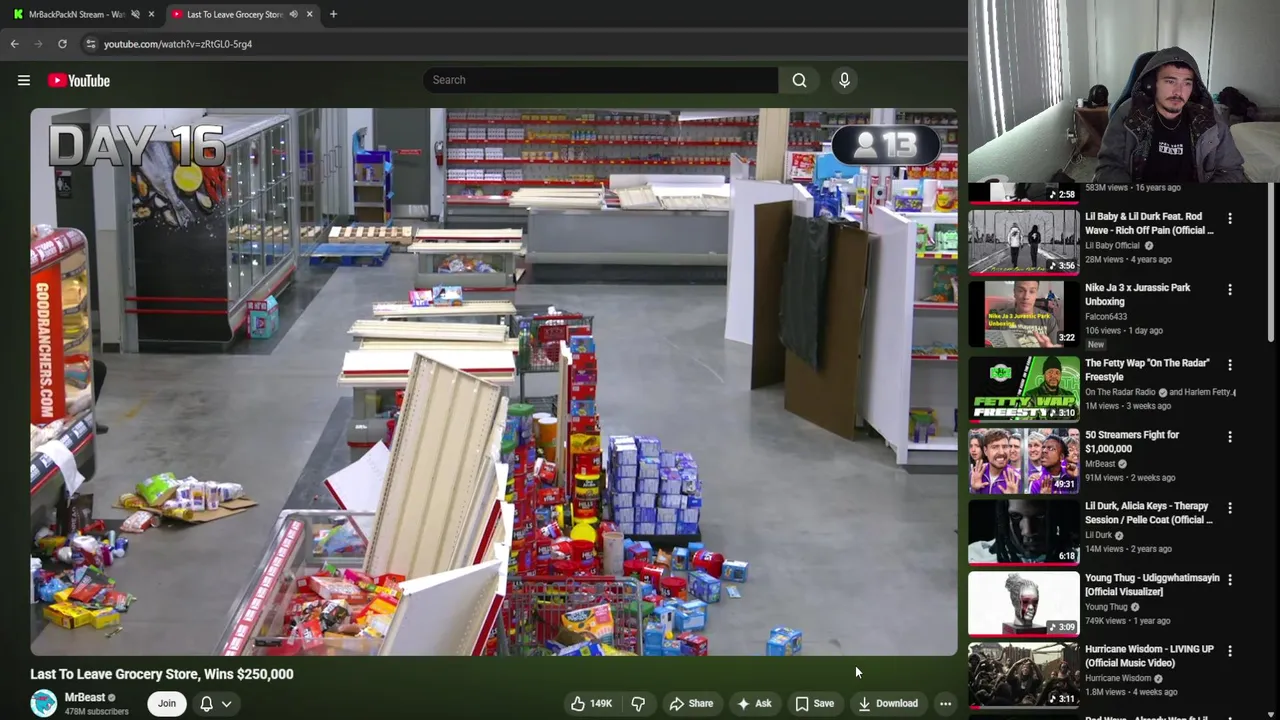Open a new browser tab

tap(333, 14)
